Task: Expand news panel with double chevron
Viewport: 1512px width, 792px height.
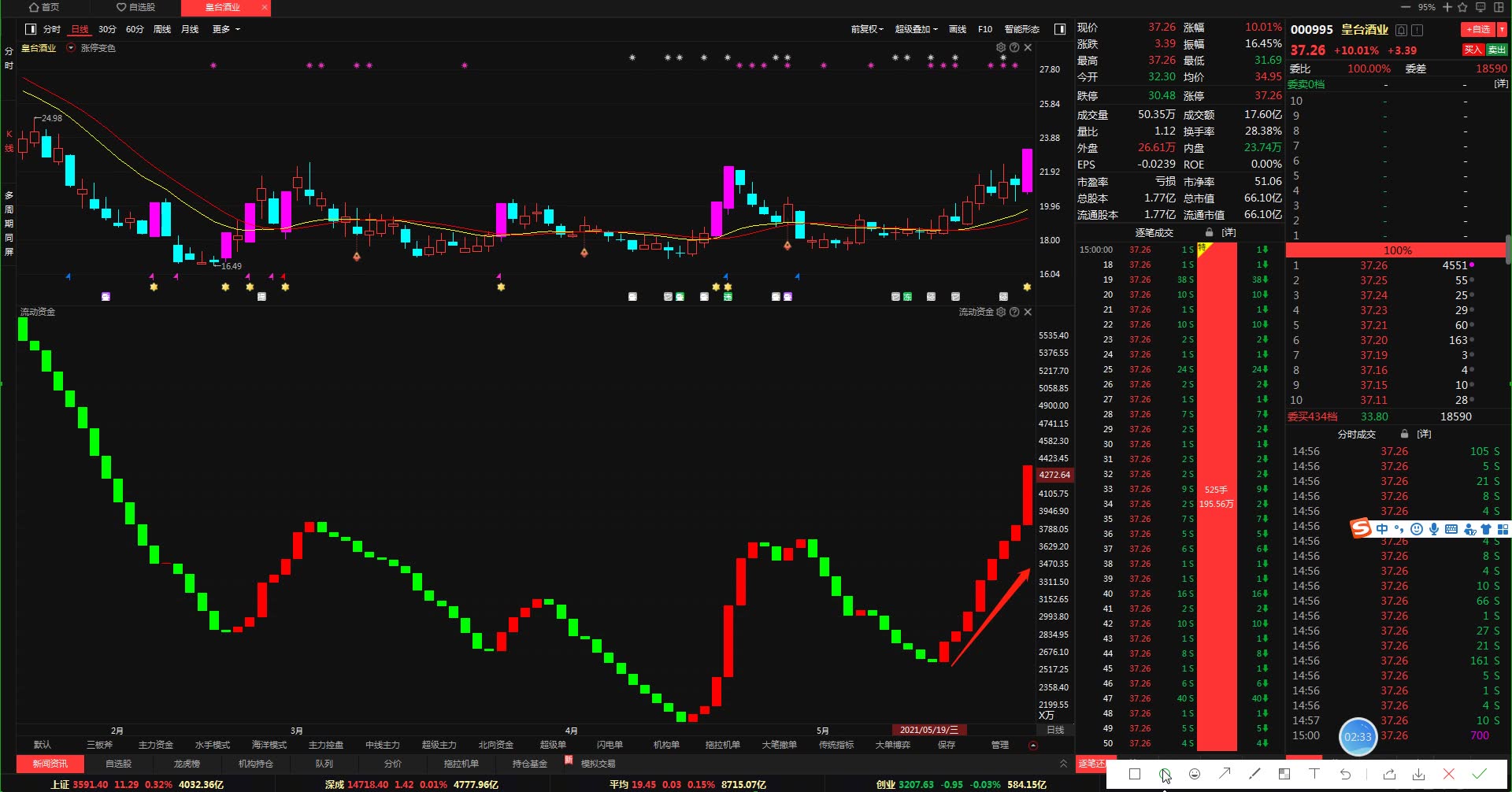Action: tap(1063, 764)
